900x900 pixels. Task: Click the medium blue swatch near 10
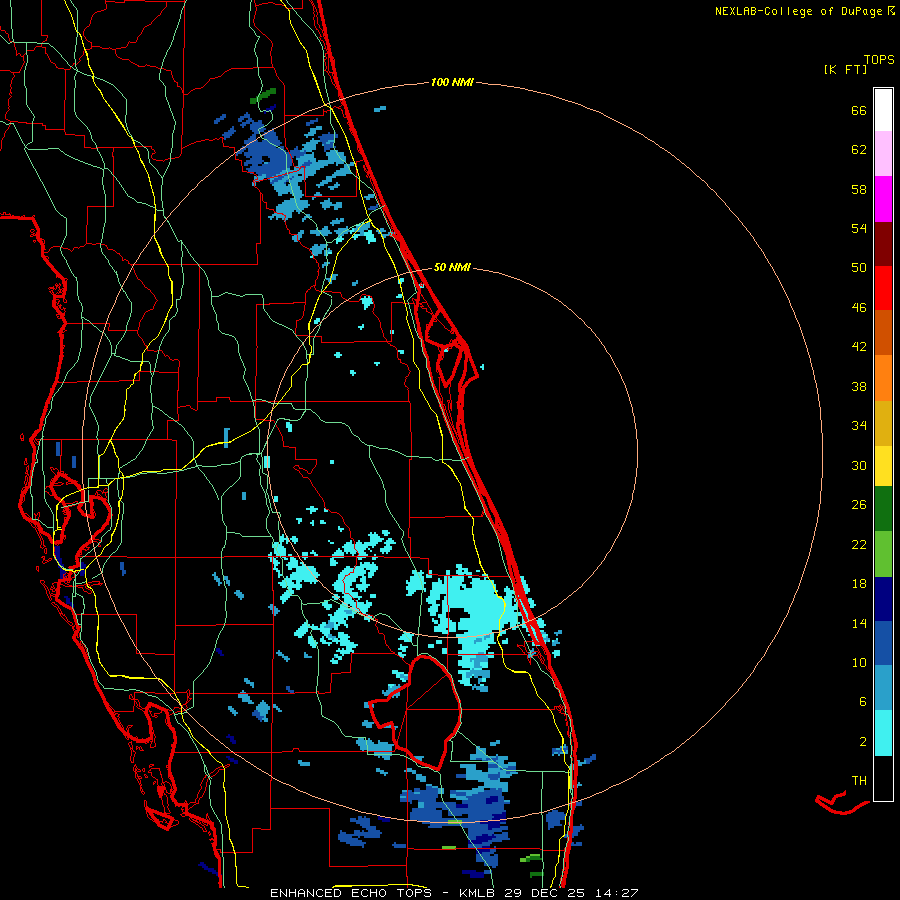[x=883, y=643]
